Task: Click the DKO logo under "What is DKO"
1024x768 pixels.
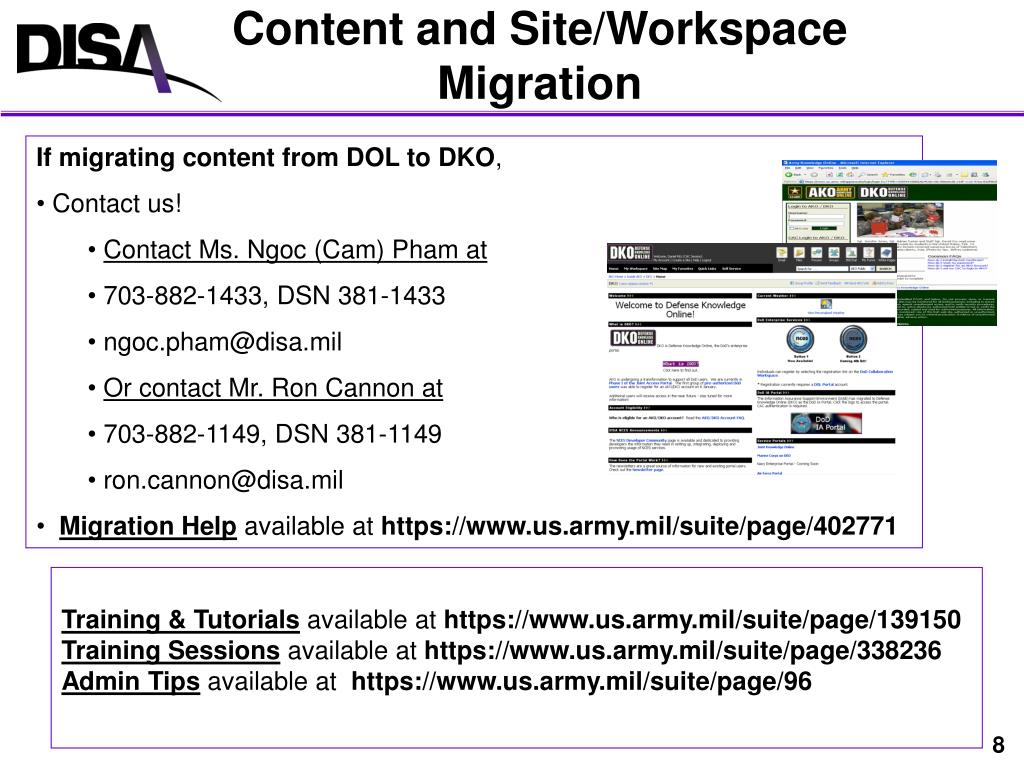Action: click(633, 338)
